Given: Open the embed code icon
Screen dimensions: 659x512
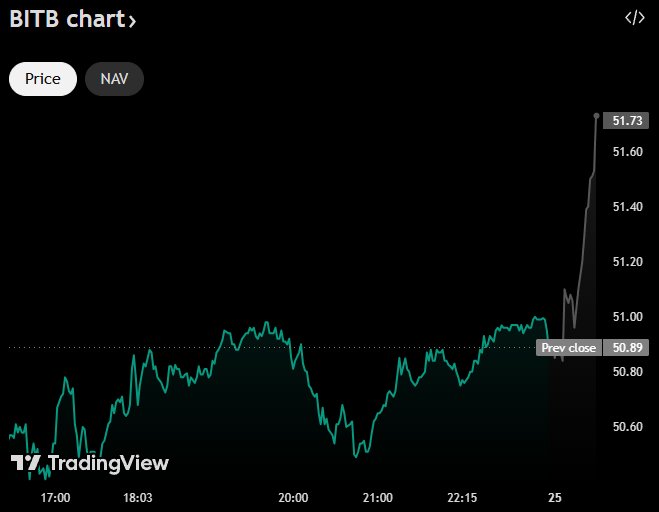Looking at the screenshot, I should [634, 18].
